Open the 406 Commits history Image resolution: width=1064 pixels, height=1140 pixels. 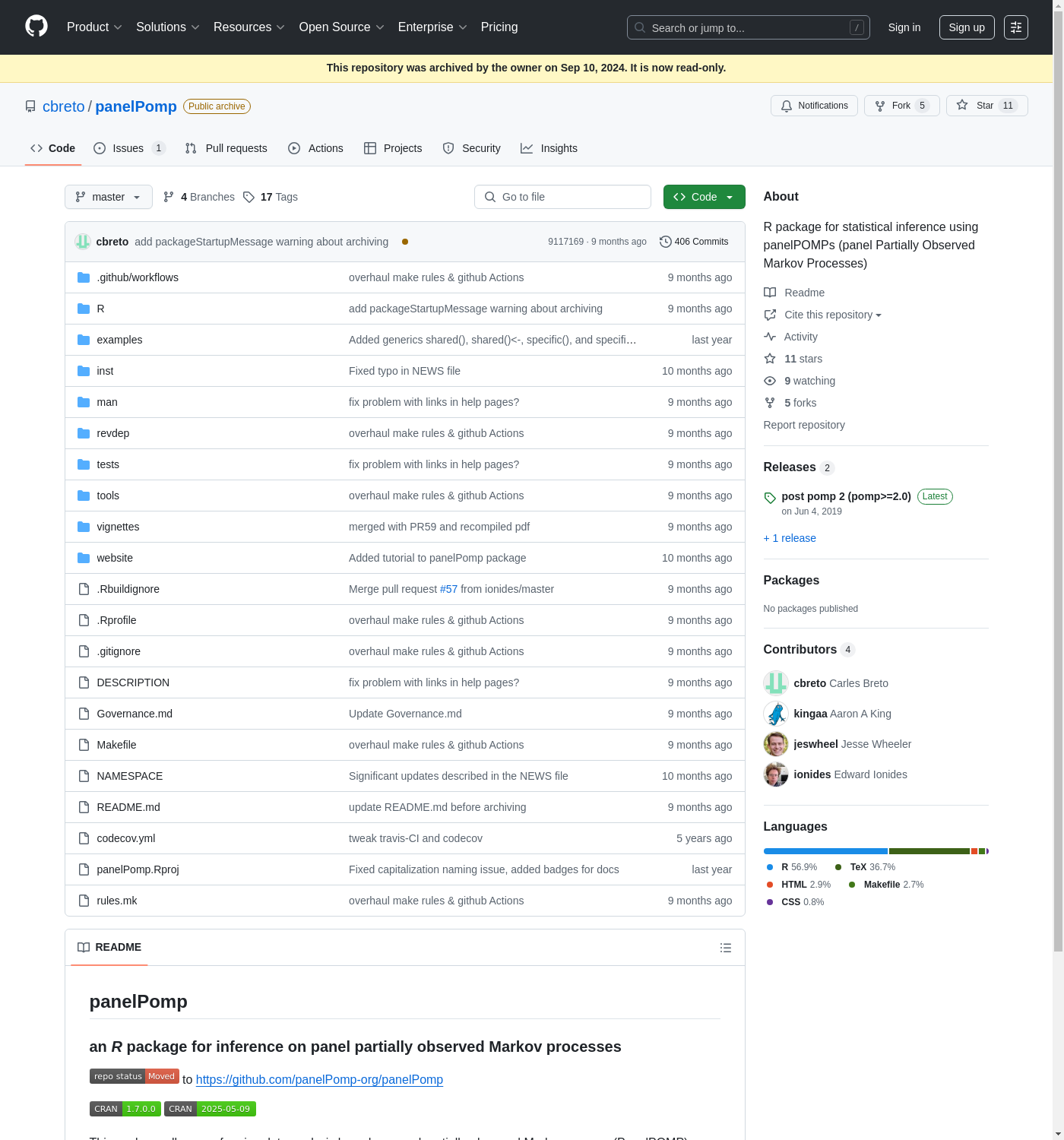694,242
